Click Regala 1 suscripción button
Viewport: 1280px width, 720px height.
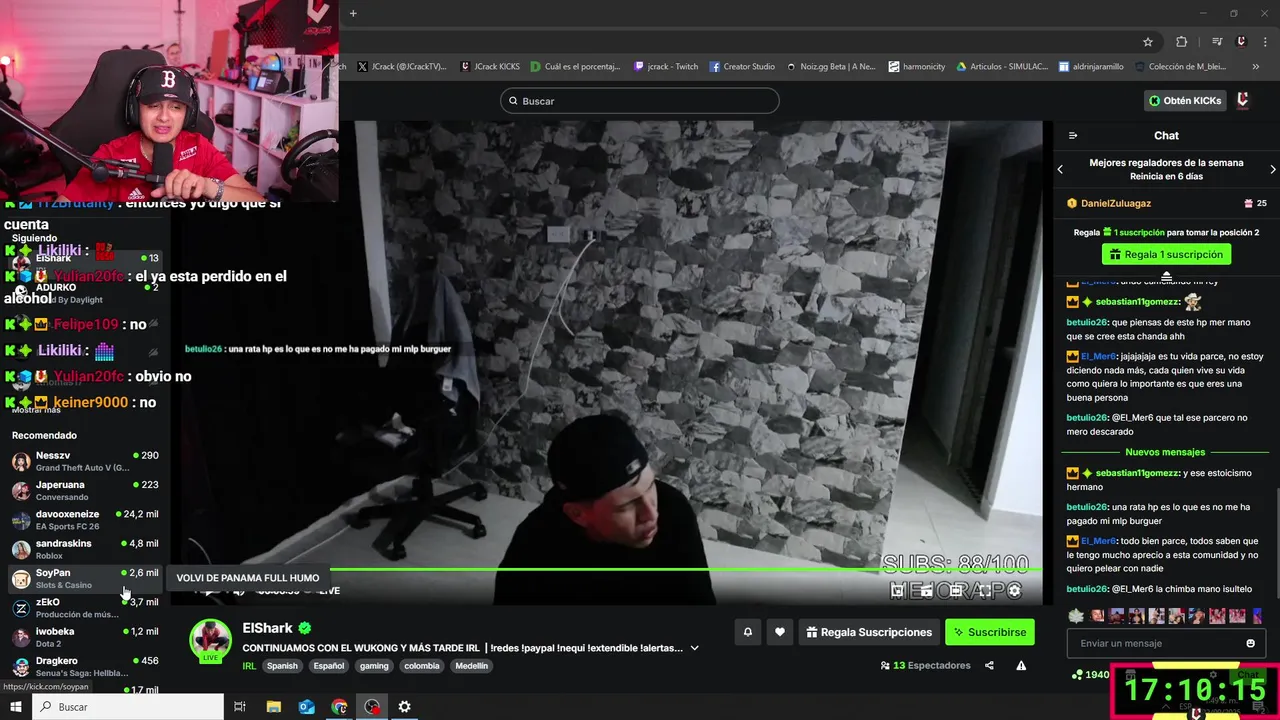1166,254
